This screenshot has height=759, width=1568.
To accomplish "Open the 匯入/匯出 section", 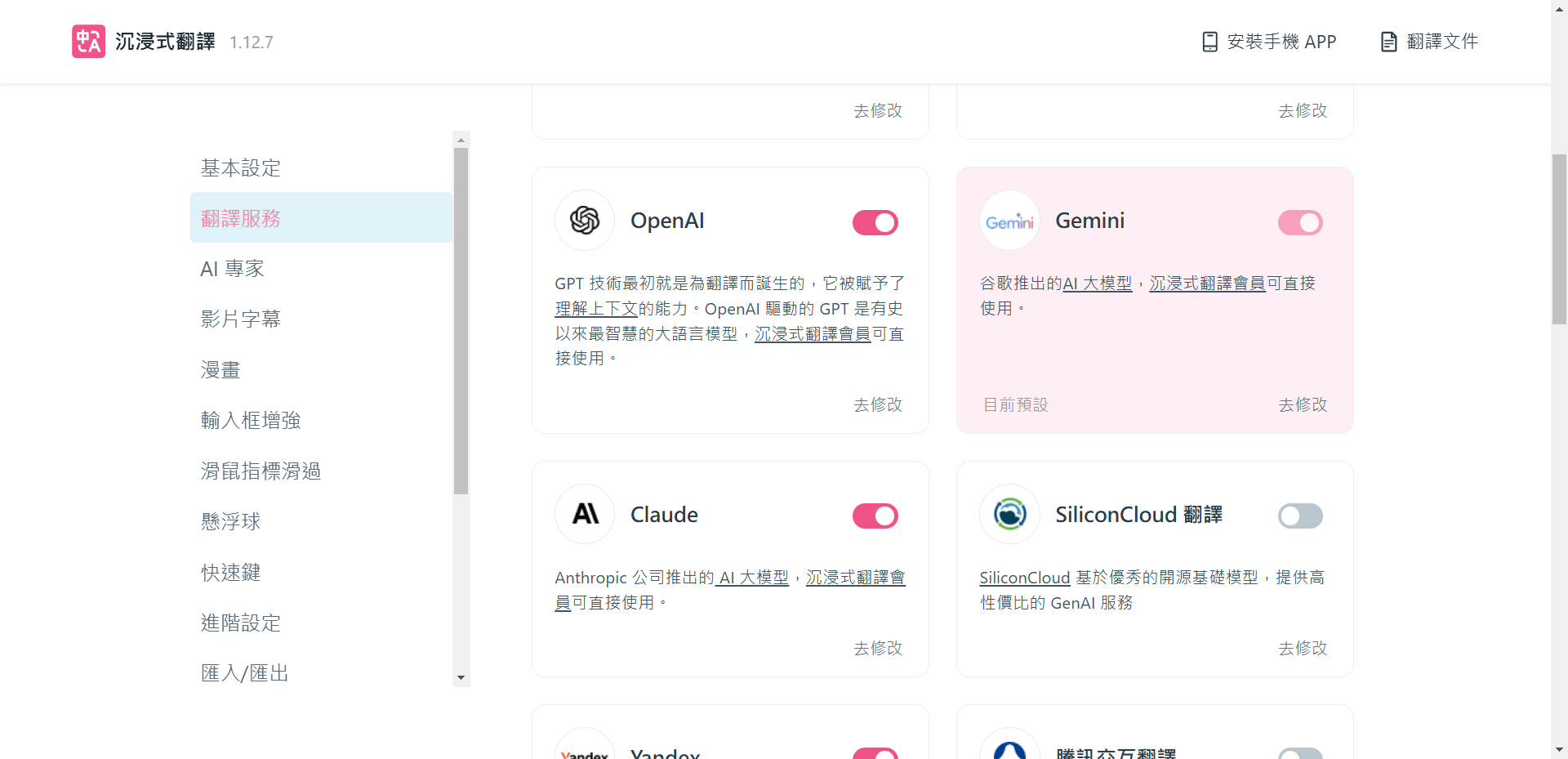I will pyautogui.click(x=321, y=672).
